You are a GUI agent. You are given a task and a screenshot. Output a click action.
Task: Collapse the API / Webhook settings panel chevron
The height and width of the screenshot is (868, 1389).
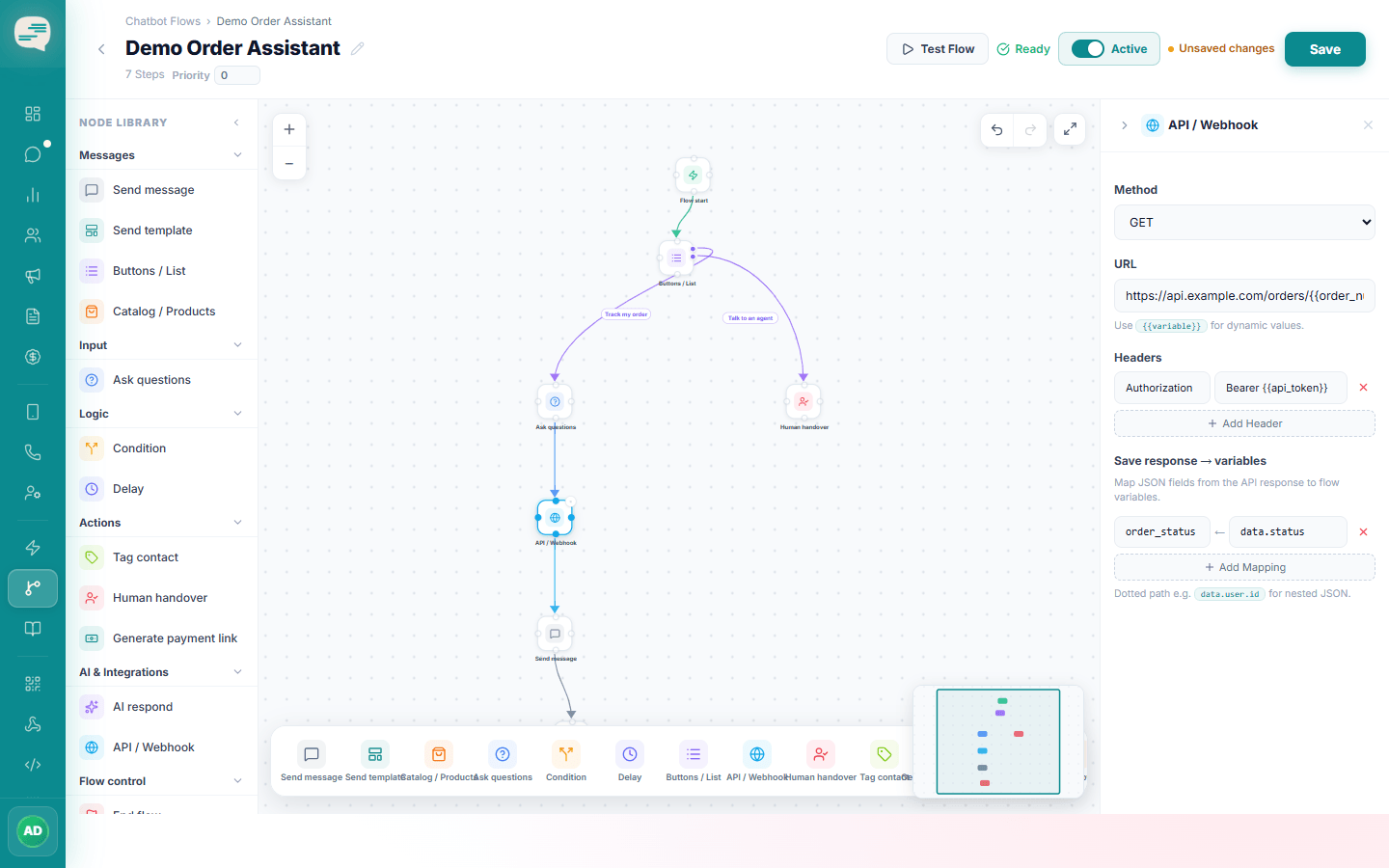click(x=1125, y=125)
